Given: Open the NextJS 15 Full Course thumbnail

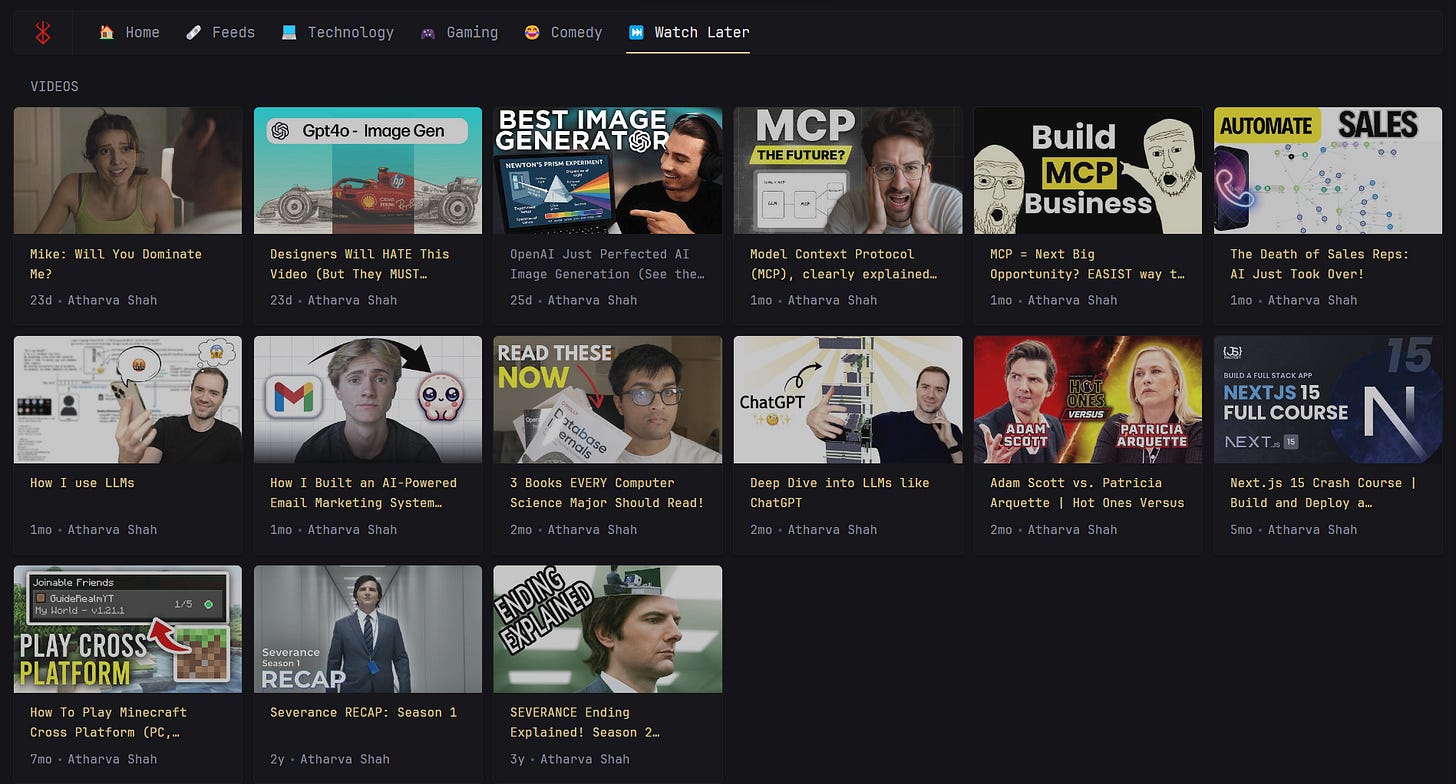Looking at the screenshot, I should click(1328, 400).
